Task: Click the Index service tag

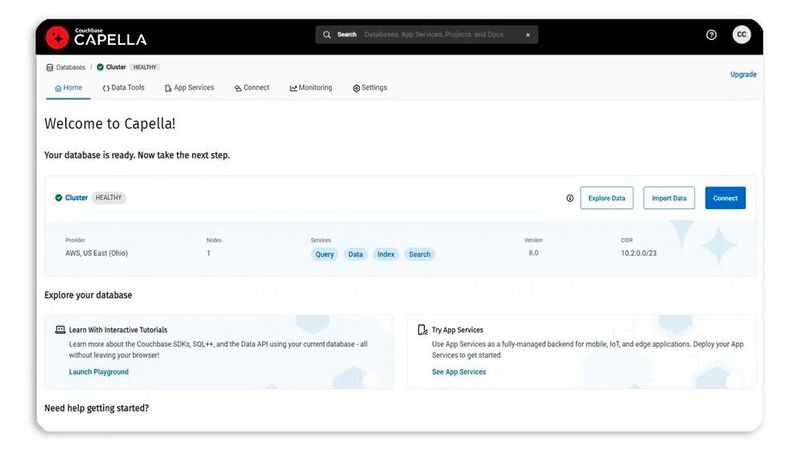Action: 386,254
